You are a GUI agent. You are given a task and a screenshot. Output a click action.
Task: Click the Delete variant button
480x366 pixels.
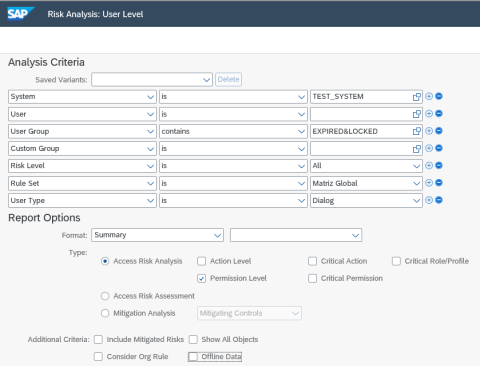pyautogui.click(x=228, y=80)
